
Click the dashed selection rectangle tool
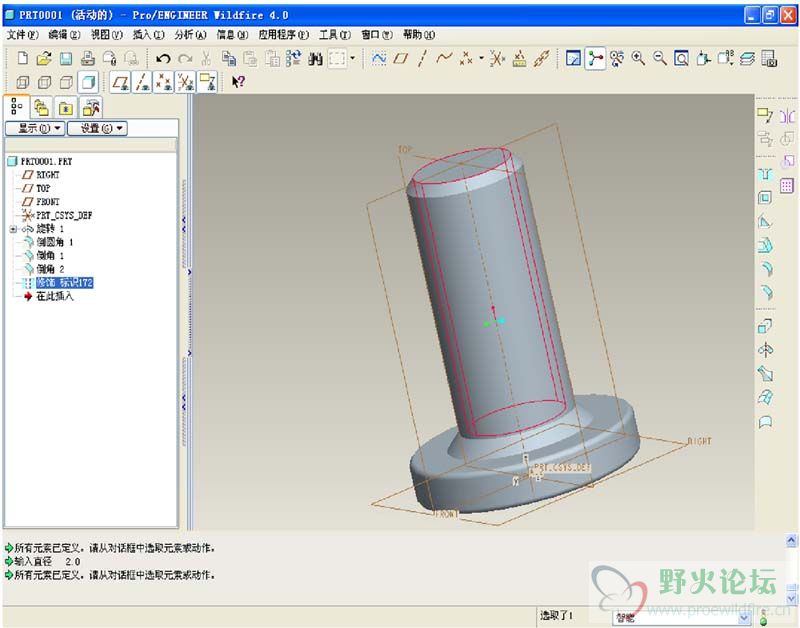coord(337,58)
